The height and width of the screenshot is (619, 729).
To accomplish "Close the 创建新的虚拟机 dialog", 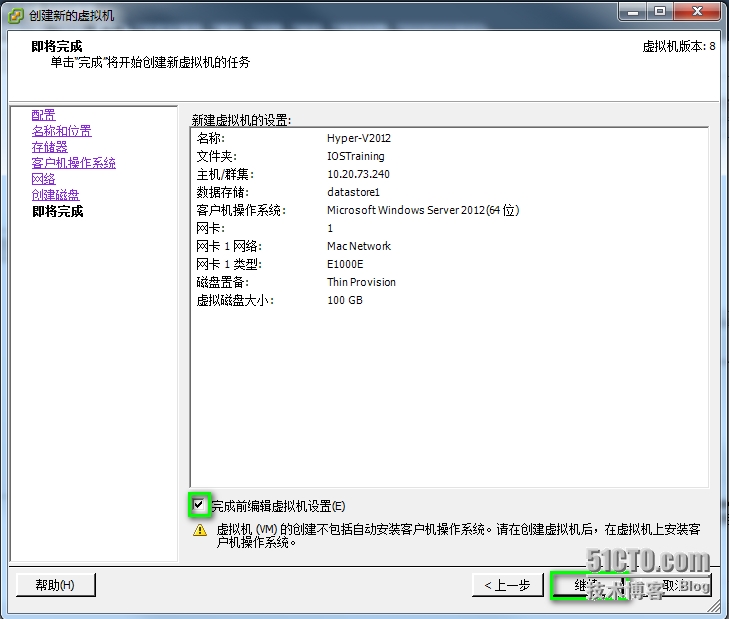I will click(697, 12).
